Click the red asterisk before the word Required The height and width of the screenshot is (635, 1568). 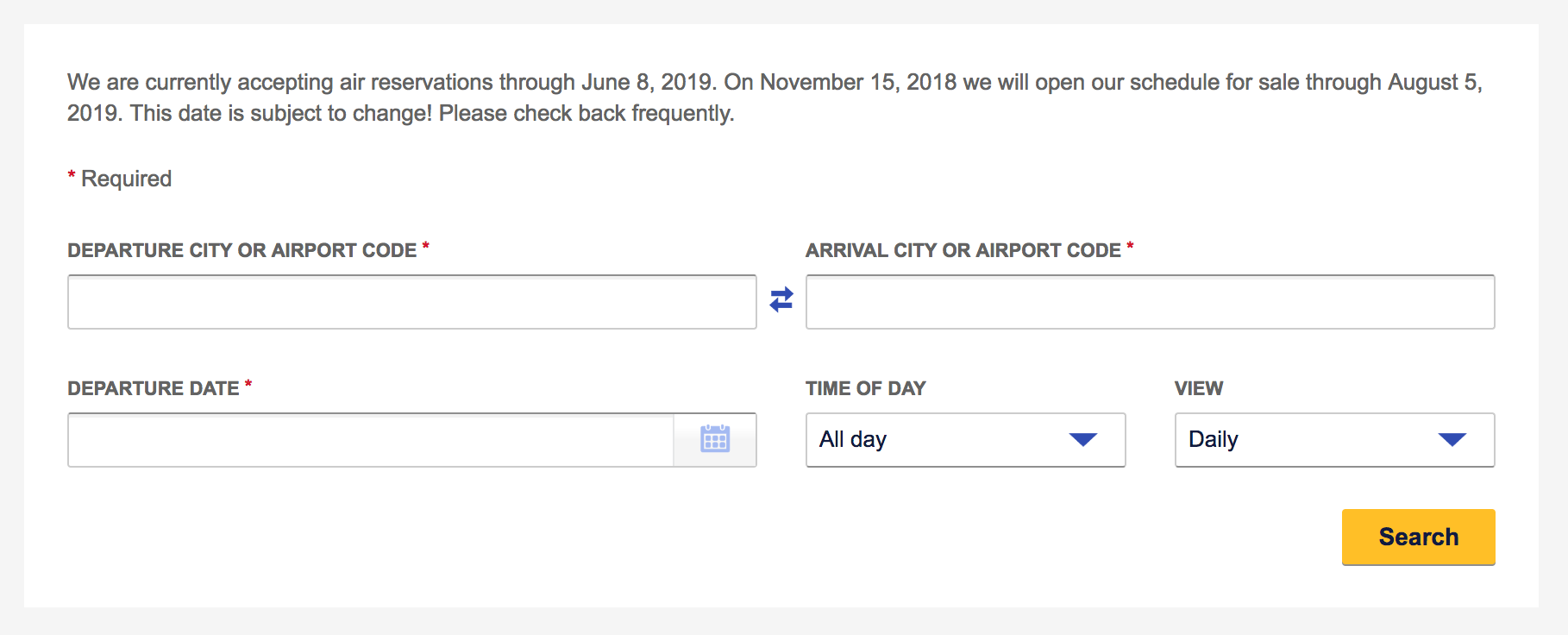(x=72, y=176)
